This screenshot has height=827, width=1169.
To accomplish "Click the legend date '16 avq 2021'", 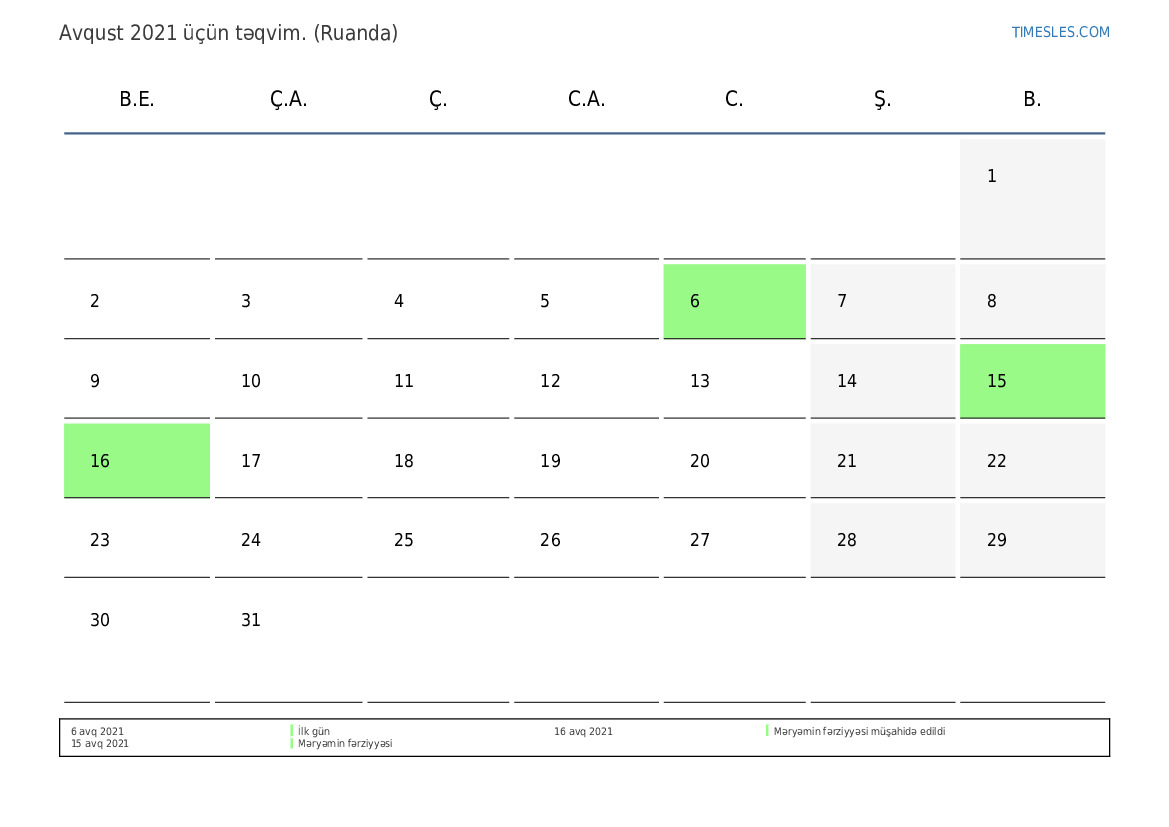I will tap(583, 732).
